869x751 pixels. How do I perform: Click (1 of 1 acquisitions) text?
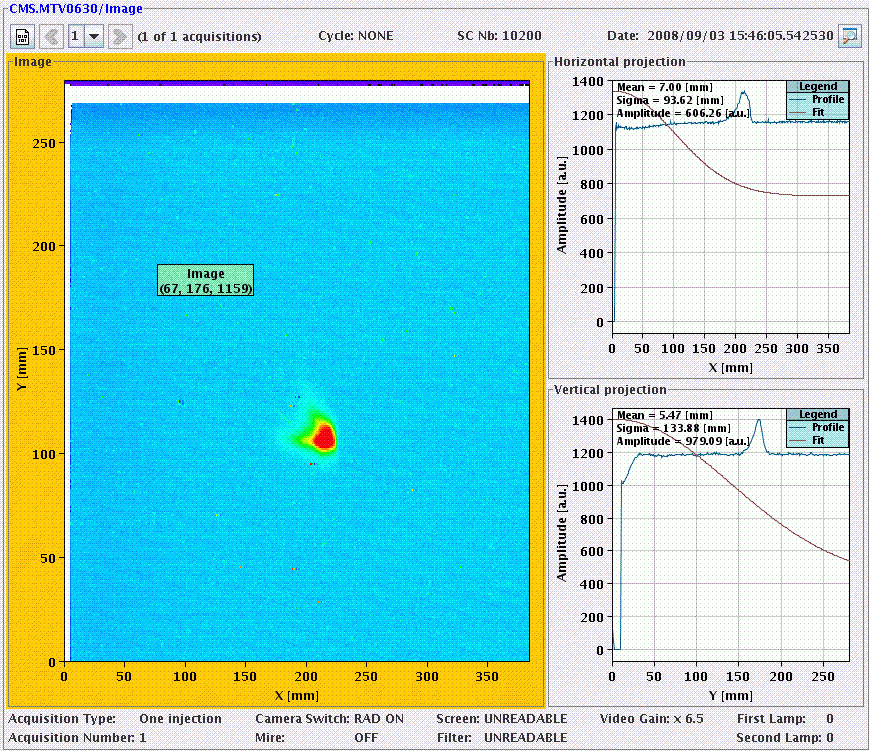(x=199, y=37)
